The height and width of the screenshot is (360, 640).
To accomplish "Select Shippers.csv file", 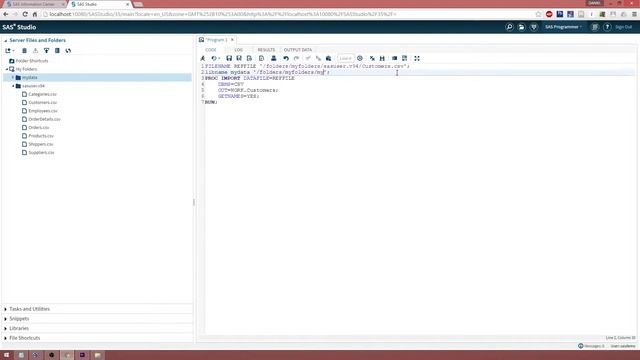I will [x=40, y=144].
